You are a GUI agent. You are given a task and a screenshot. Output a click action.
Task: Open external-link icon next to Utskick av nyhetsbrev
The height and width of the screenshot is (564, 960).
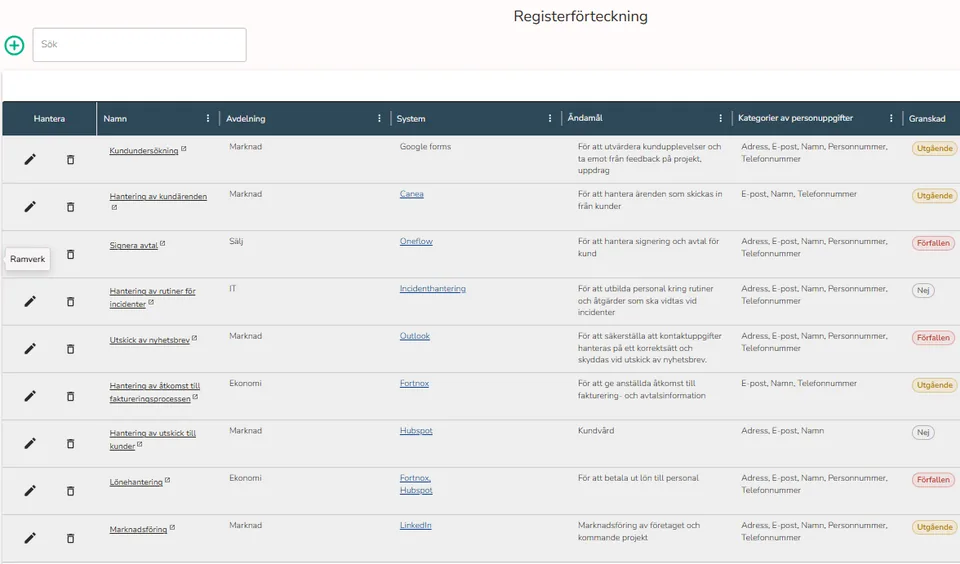[194, 338]
